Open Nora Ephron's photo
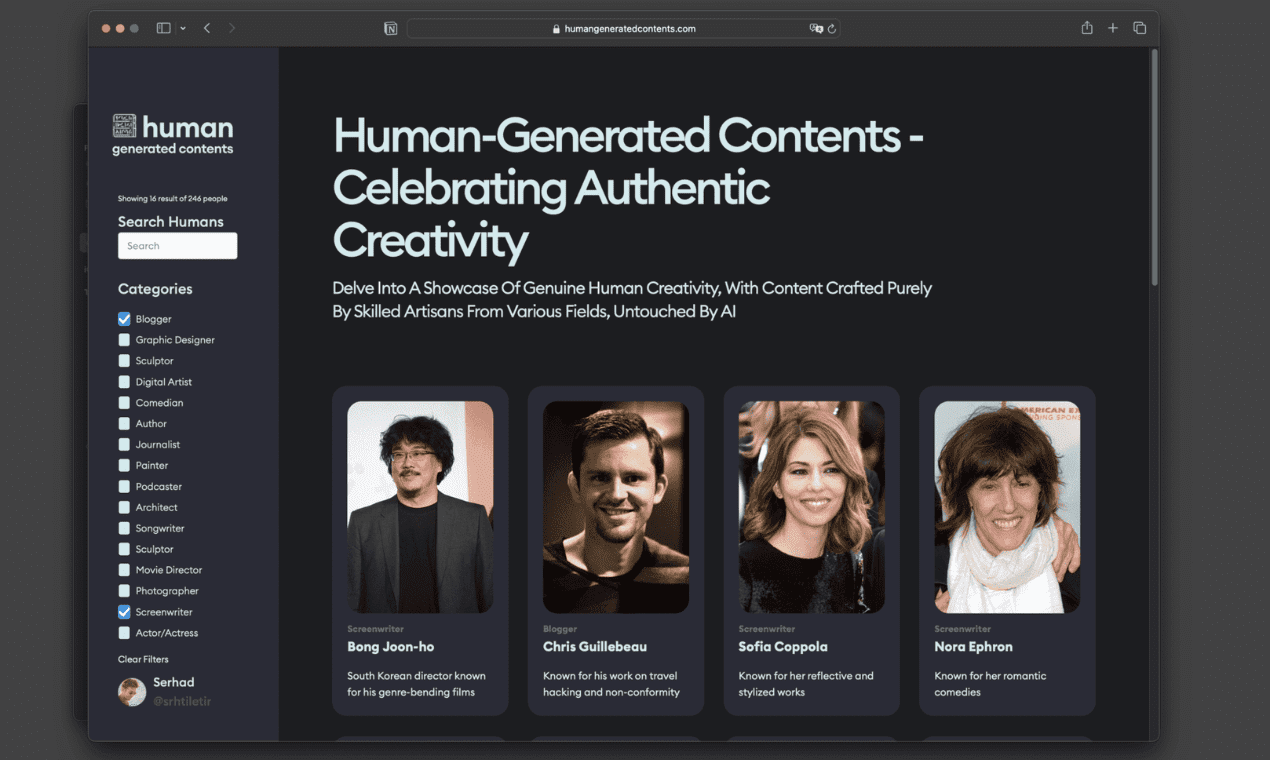 [1007, 507]
